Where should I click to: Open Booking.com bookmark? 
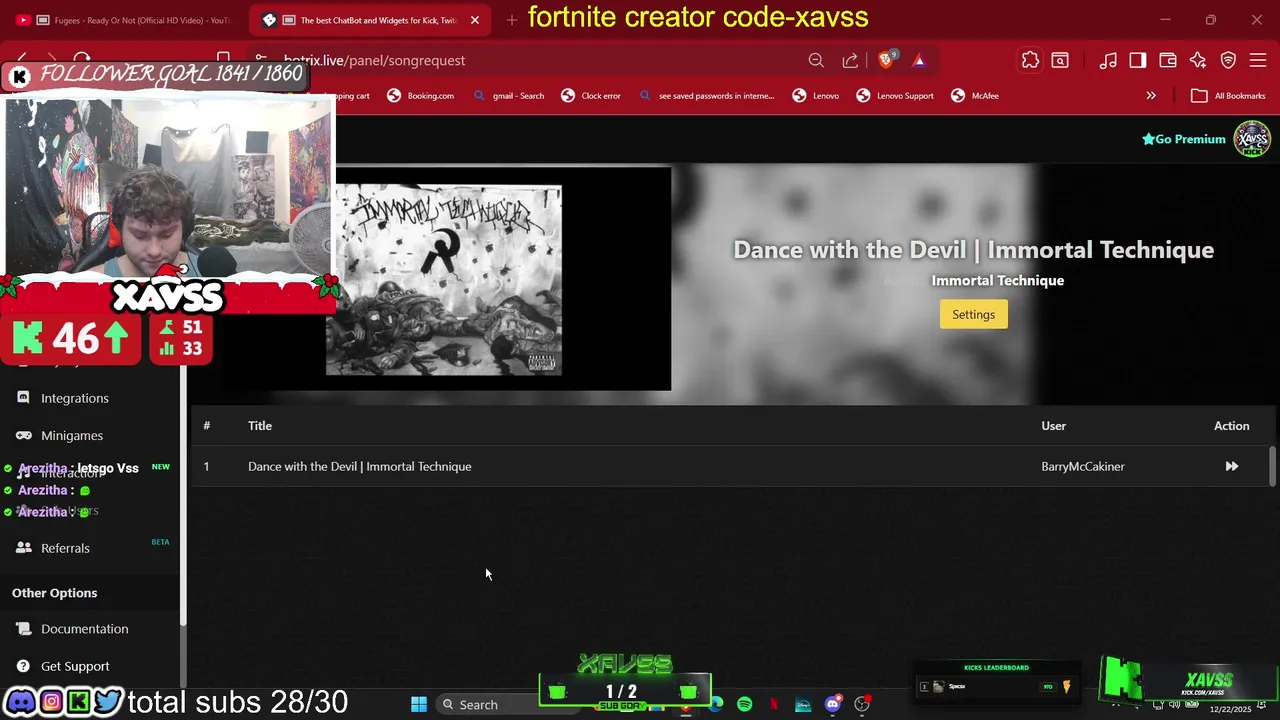[x=420, y=96]
